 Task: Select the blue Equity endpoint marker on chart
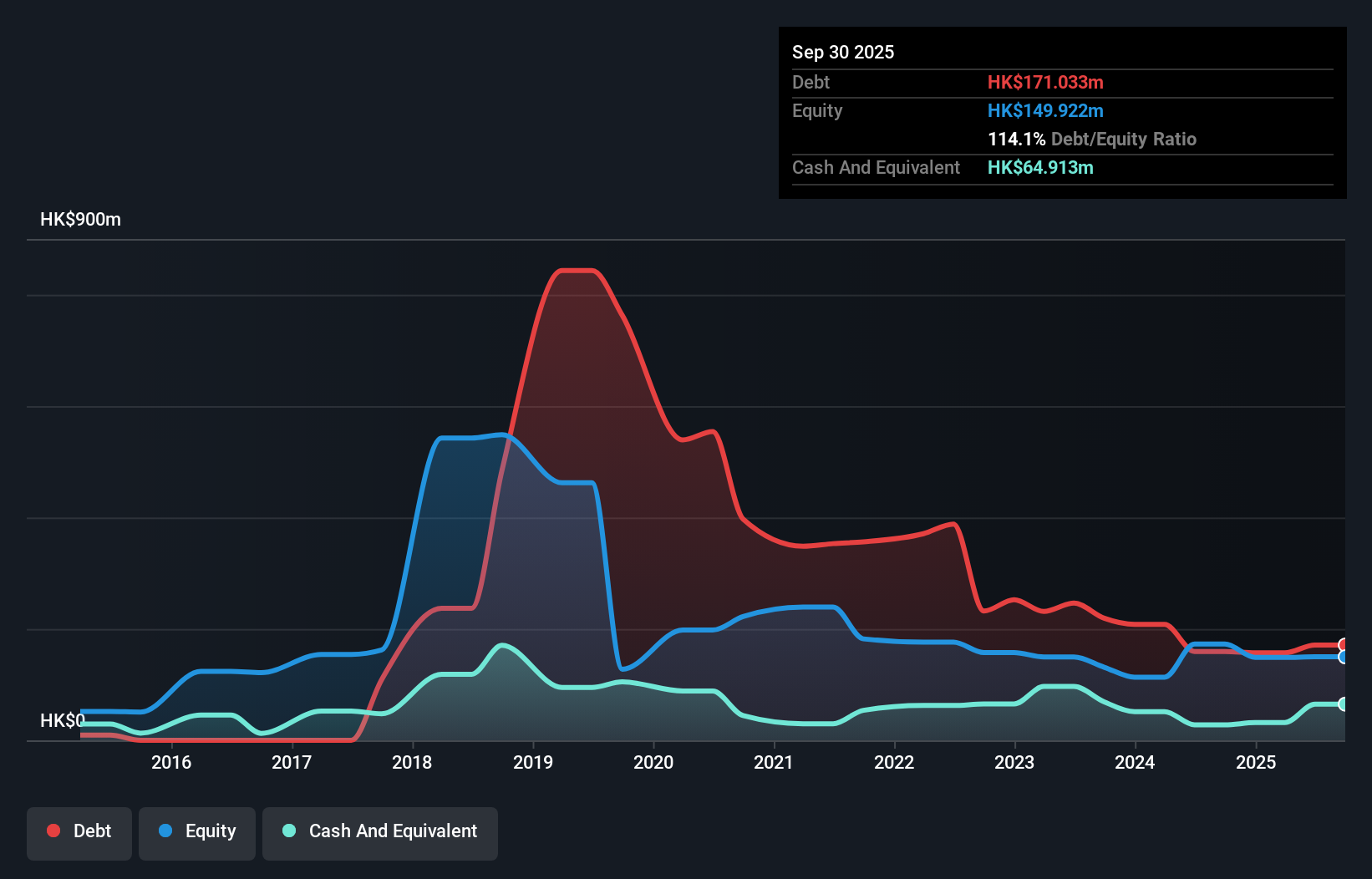pyautogui.click(x=1343, y=658)
